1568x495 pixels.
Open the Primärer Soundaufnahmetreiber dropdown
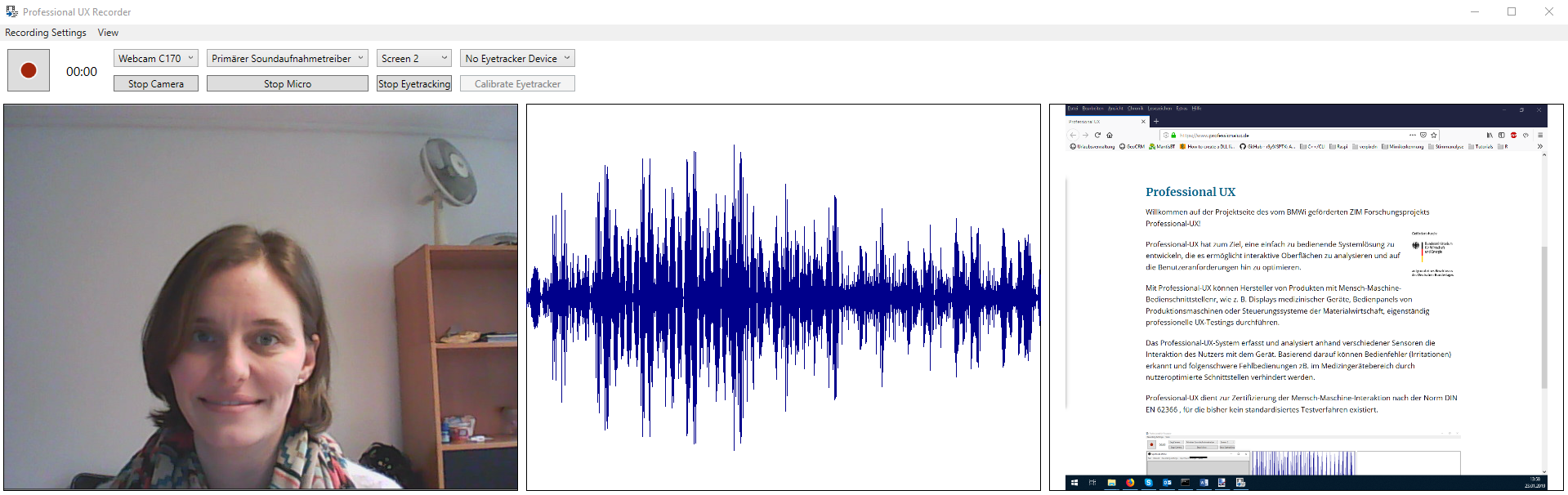pyautogui.click(x=287, y=59)
